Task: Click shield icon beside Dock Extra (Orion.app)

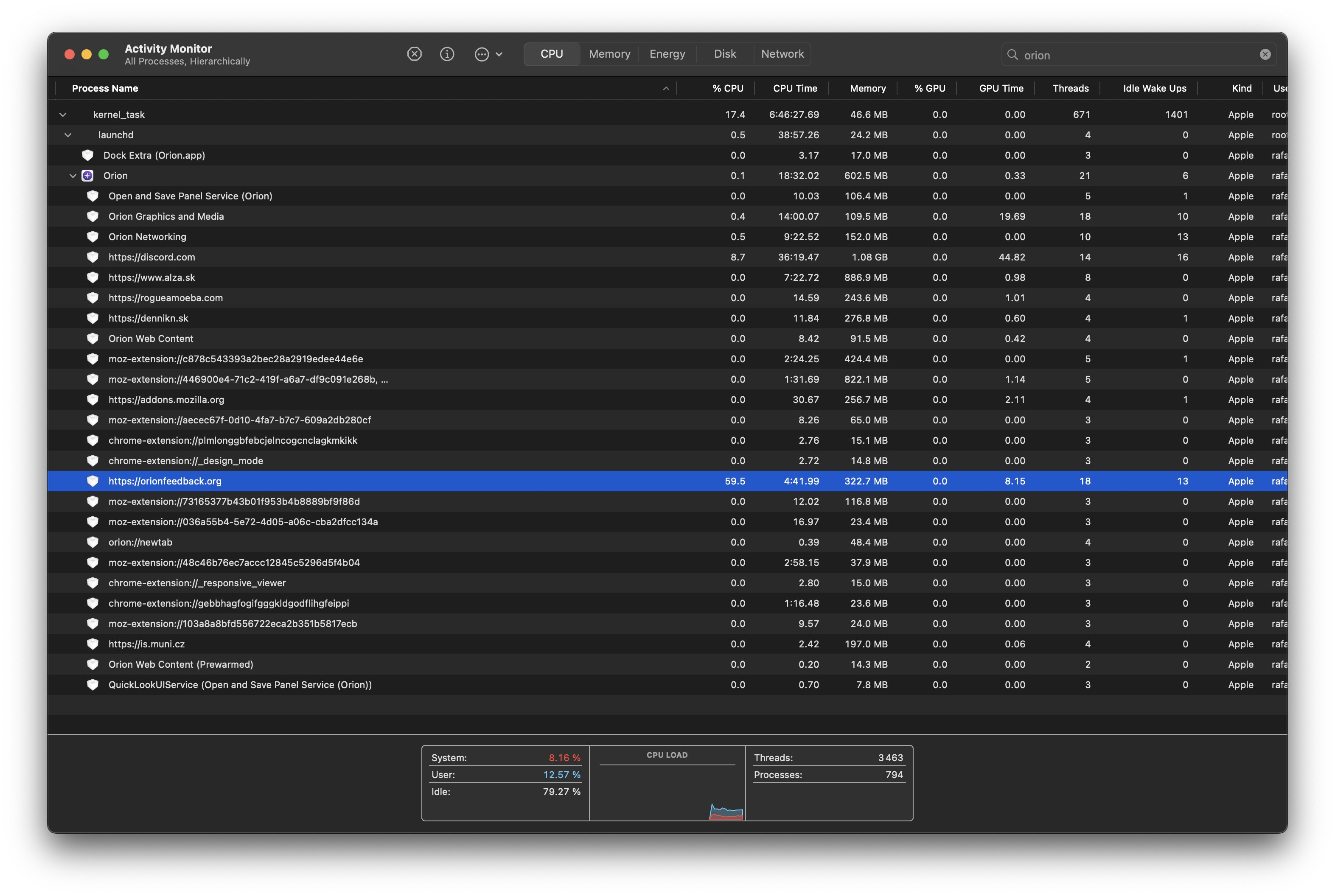Action: pos(87,155)
